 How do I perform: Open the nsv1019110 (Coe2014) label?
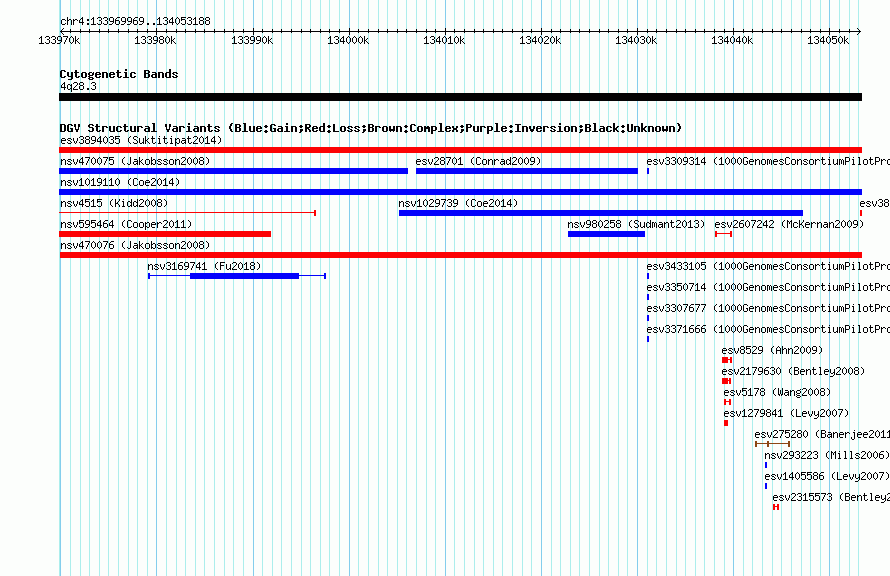120,182
